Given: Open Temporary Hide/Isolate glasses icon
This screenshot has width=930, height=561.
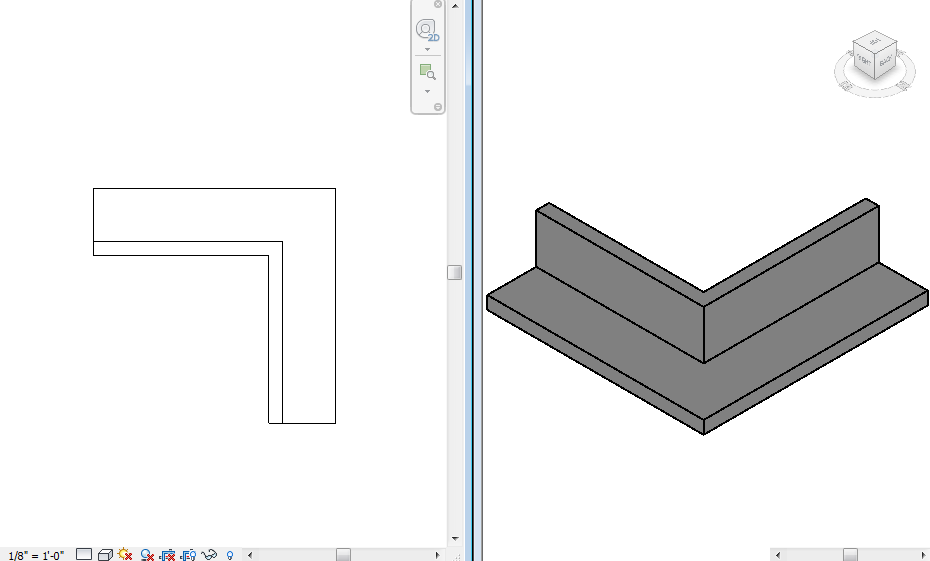Looking at the screenshot, I should [x=209, y=555].
